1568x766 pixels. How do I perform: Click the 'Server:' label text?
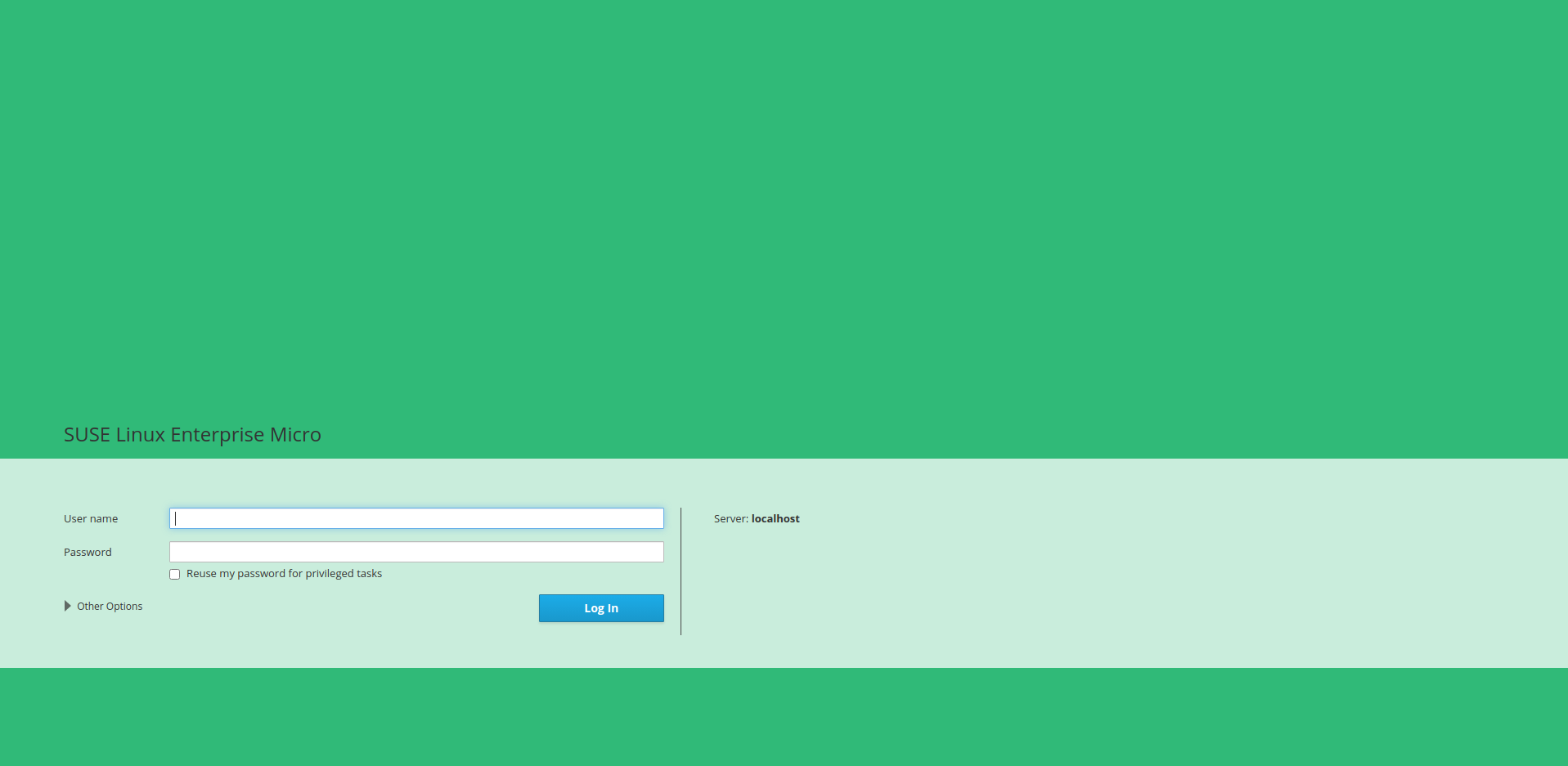pos(730,519)
